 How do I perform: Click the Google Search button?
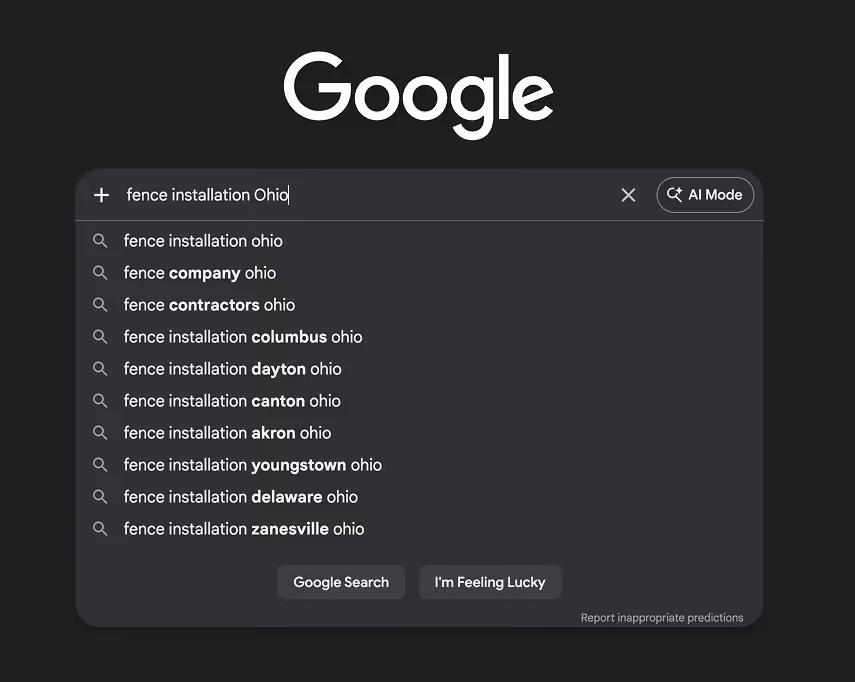tap(341, 581)
